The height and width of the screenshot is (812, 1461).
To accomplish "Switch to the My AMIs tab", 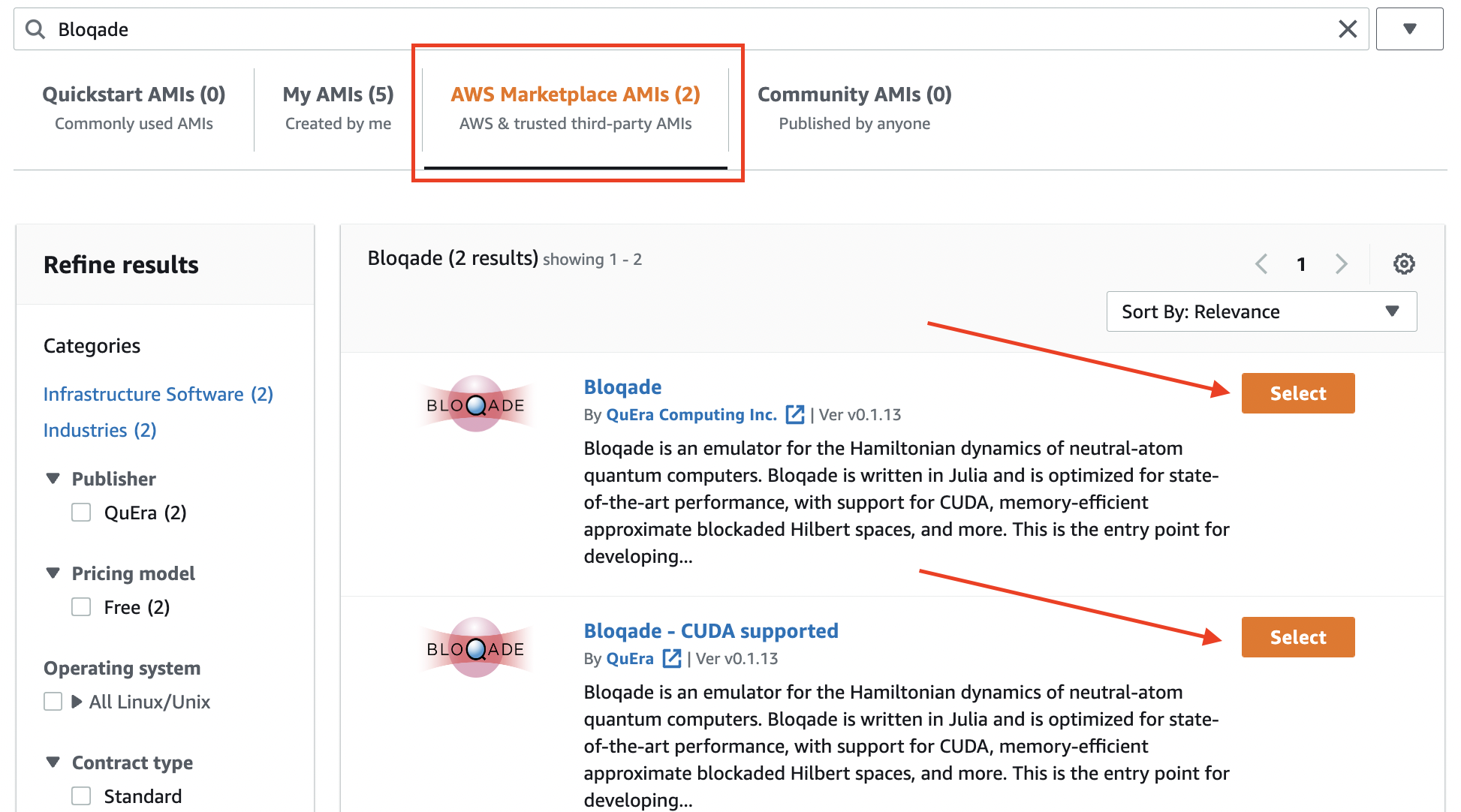I will coord(338,108).
